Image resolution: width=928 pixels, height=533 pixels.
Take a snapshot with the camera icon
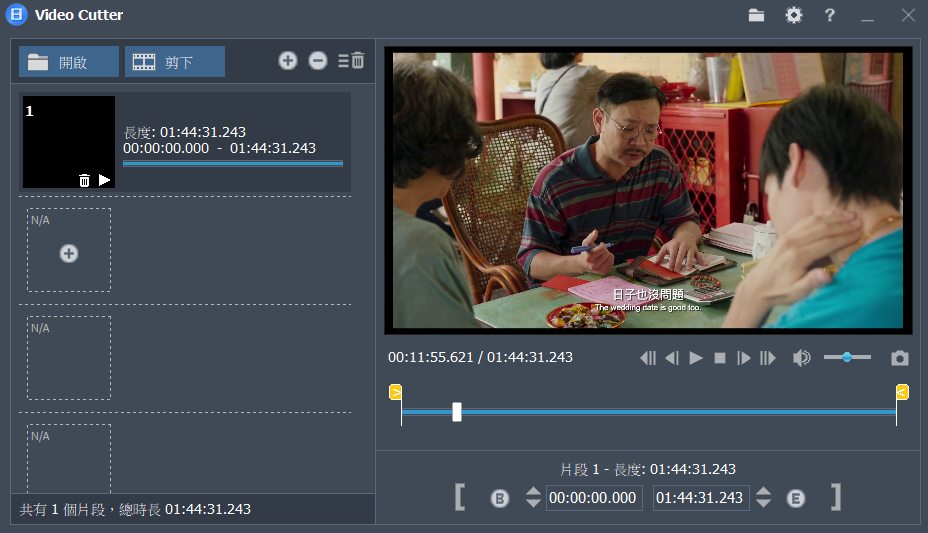900,358
